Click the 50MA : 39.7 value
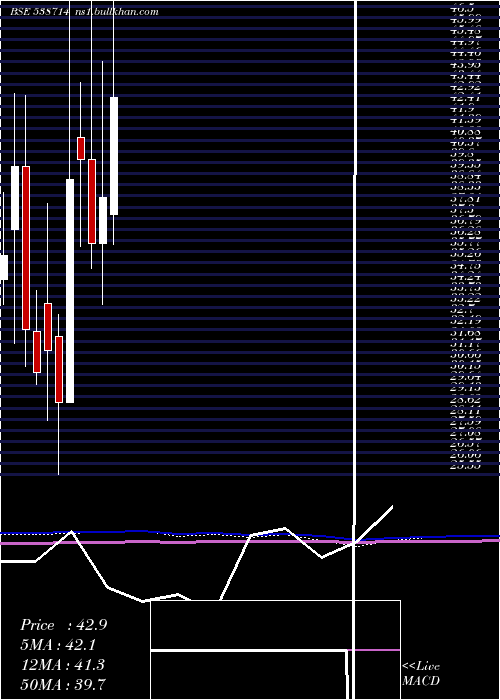500x700 pixels. 64,684
